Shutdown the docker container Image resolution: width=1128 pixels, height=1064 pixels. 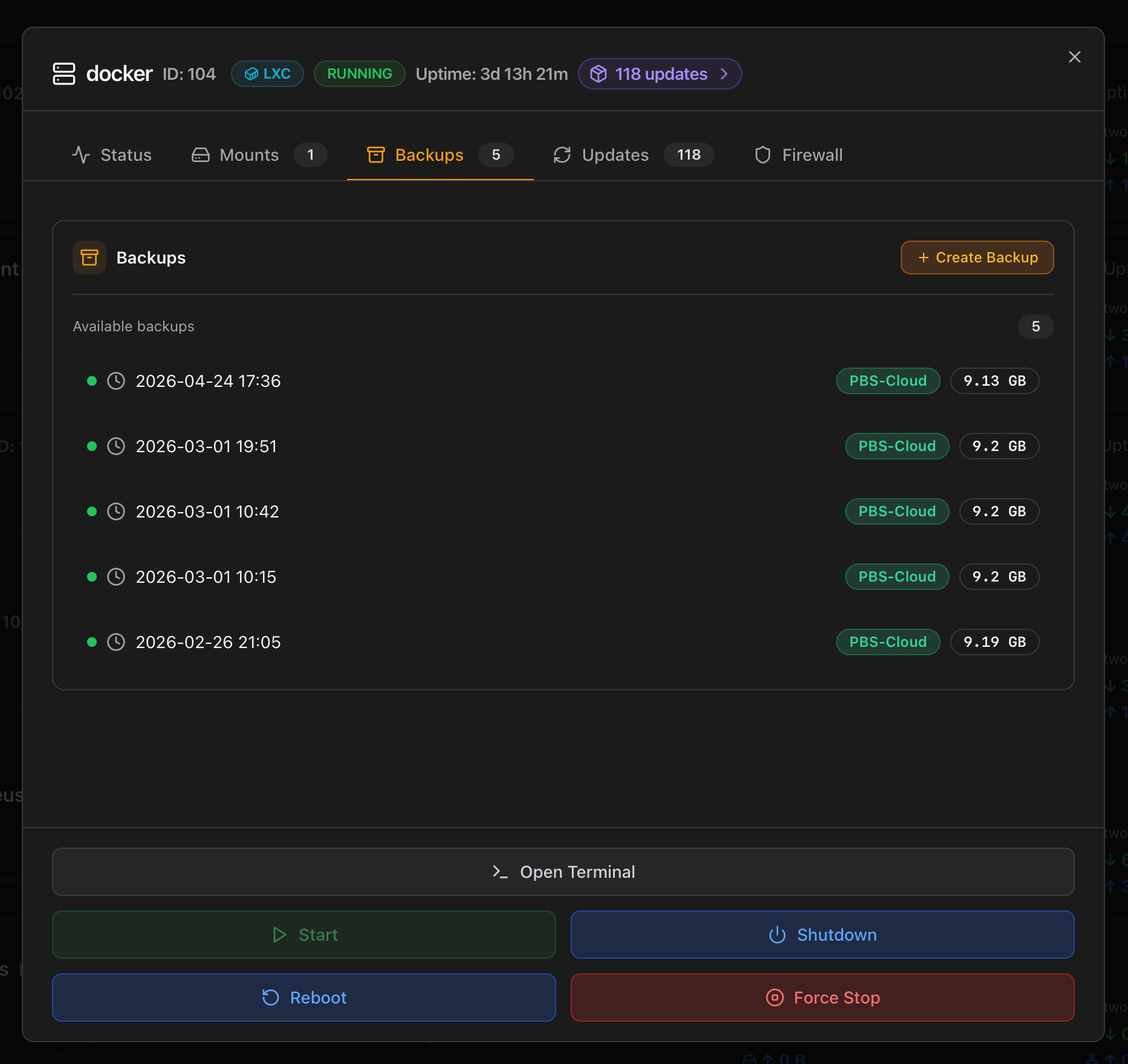[x=823, y=935]
